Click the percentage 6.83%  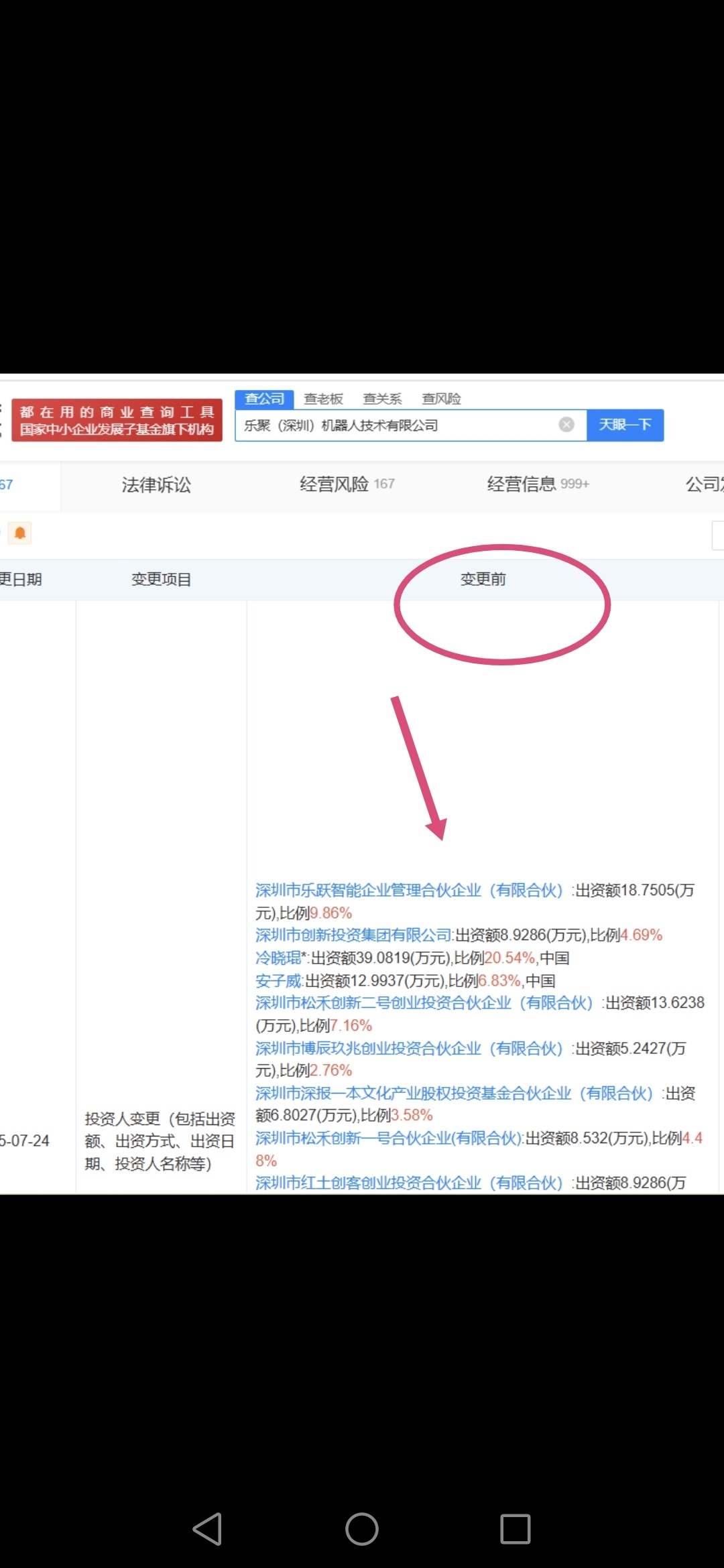(x=499, y=980)
